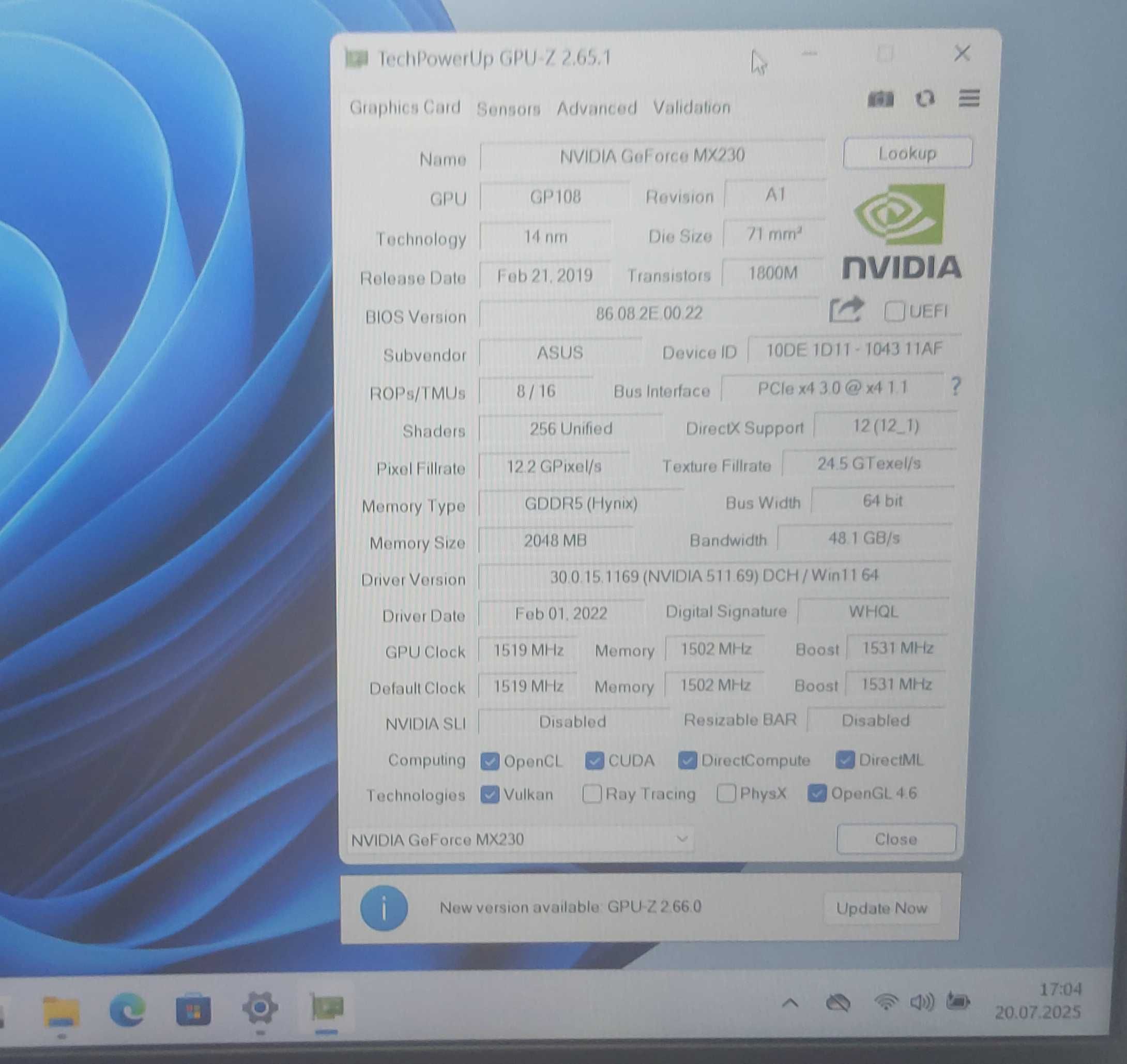
Task: Click the Bus Interface PCIe field
Action: [x=832, y=388]
